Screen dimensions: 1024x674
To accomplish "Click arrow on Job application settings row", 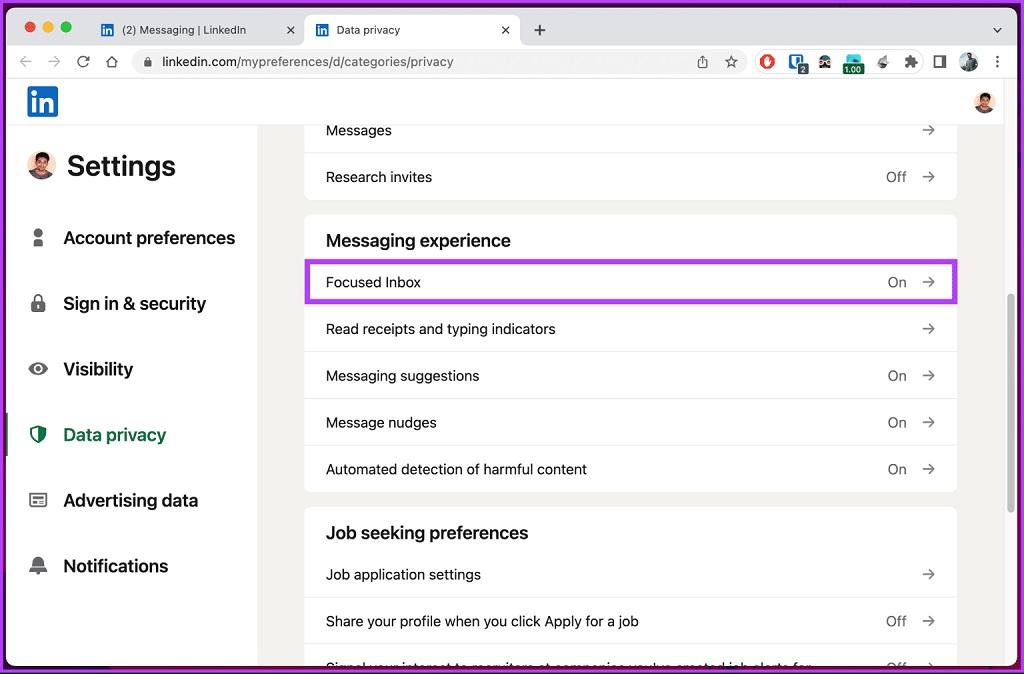I will pos(928,574).
